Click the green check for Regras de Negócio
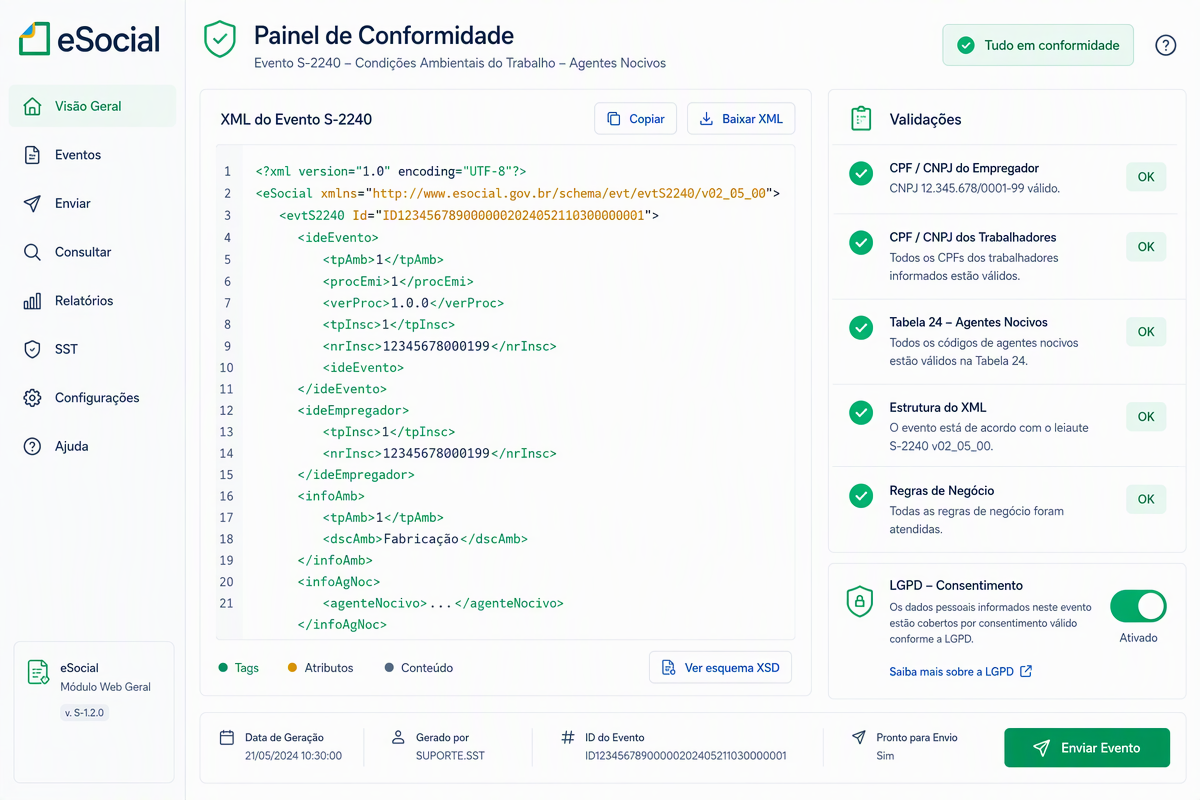Image resolution: width=1200 pixels, height=800 pixels. (x=861, y=496)
